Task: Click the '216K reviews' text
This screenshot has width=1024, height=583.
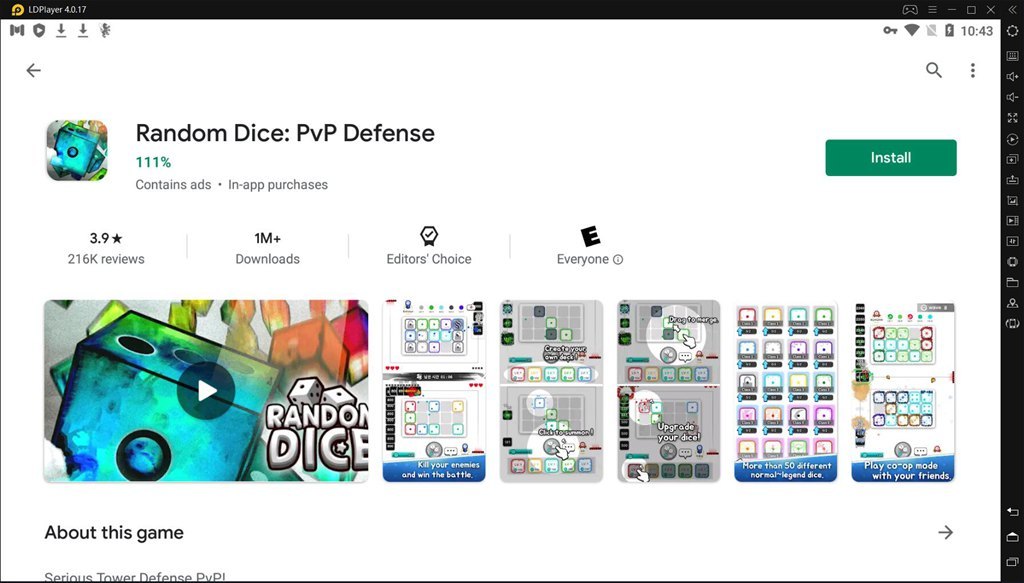Action: (106, 259)
